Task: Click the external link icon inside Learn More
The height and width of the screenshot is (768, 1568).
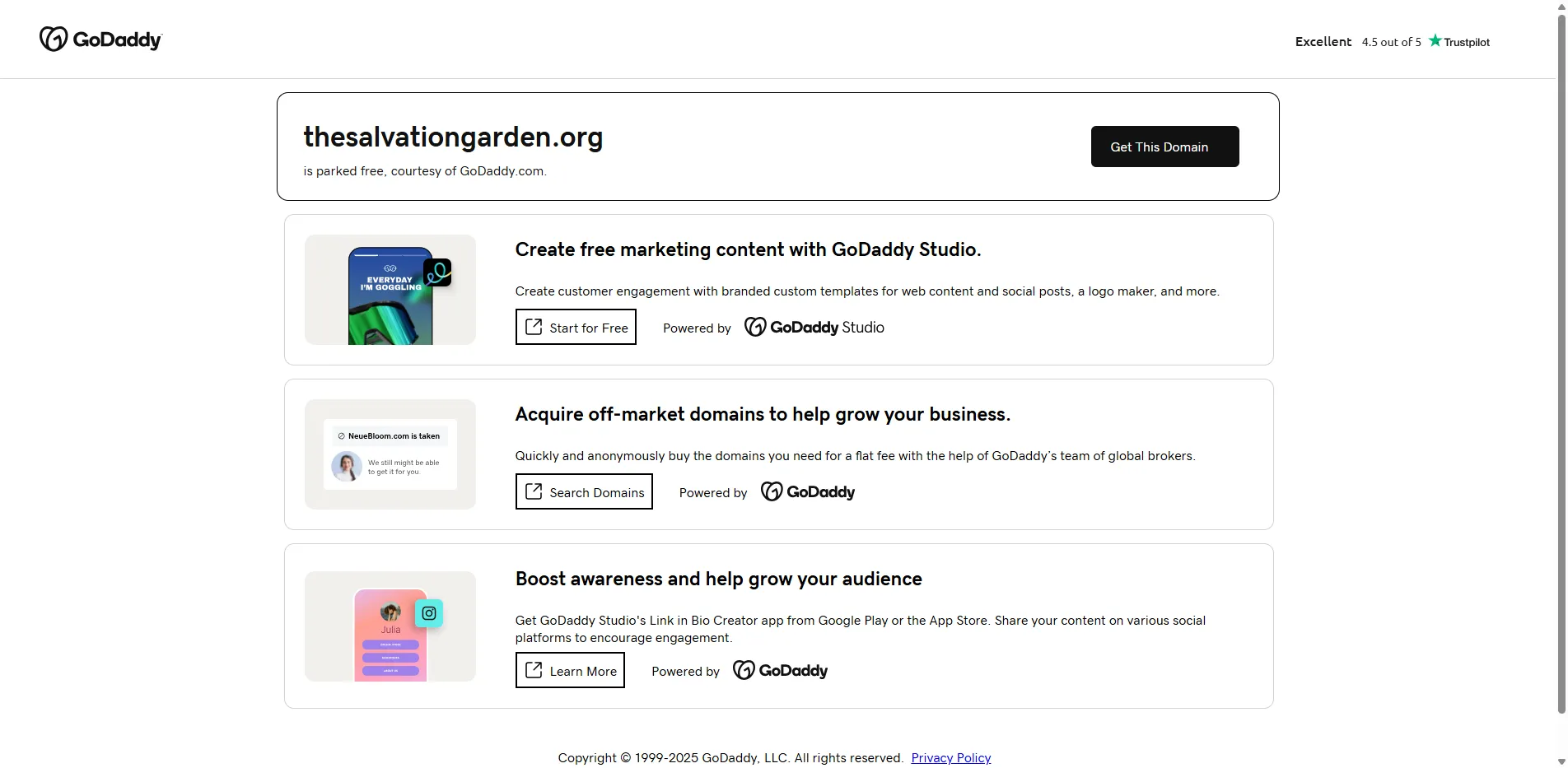Action: click(535, 670)
